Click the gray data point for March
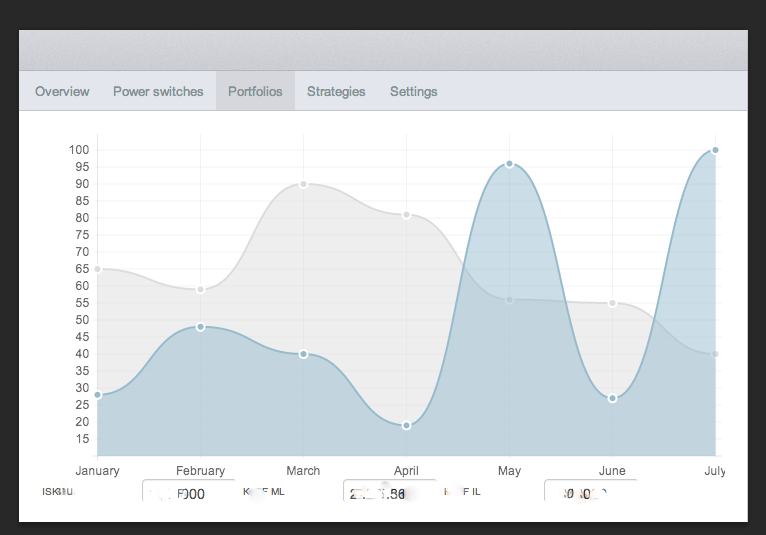The image size is (766, 535). (303, 184)
